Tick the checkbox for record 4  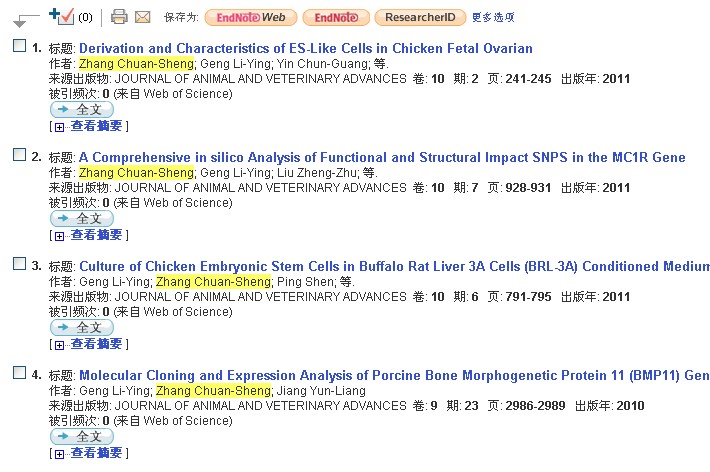tap(19, 373)
